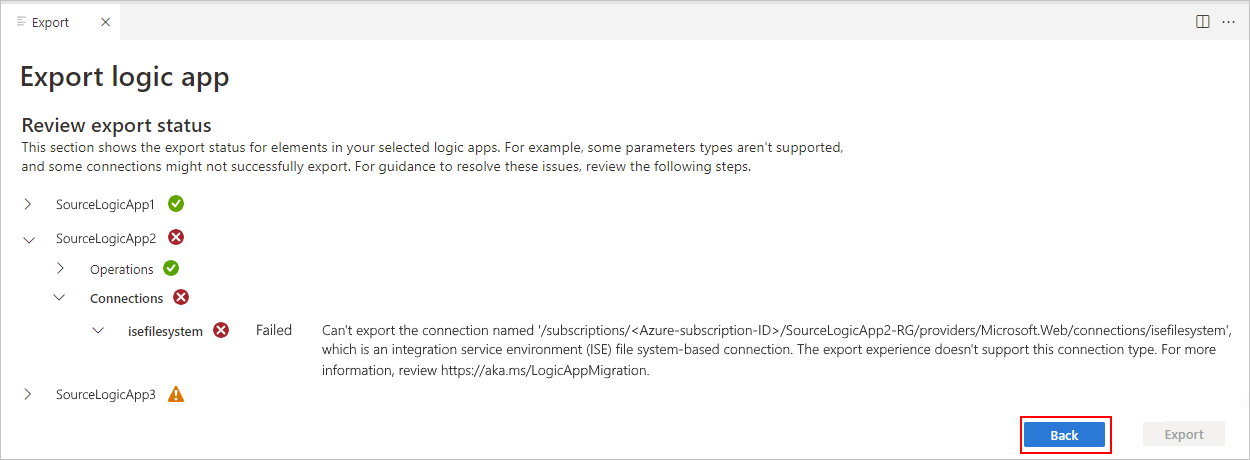Click red failed icon beside isefilesystem

tap(221, 330)
